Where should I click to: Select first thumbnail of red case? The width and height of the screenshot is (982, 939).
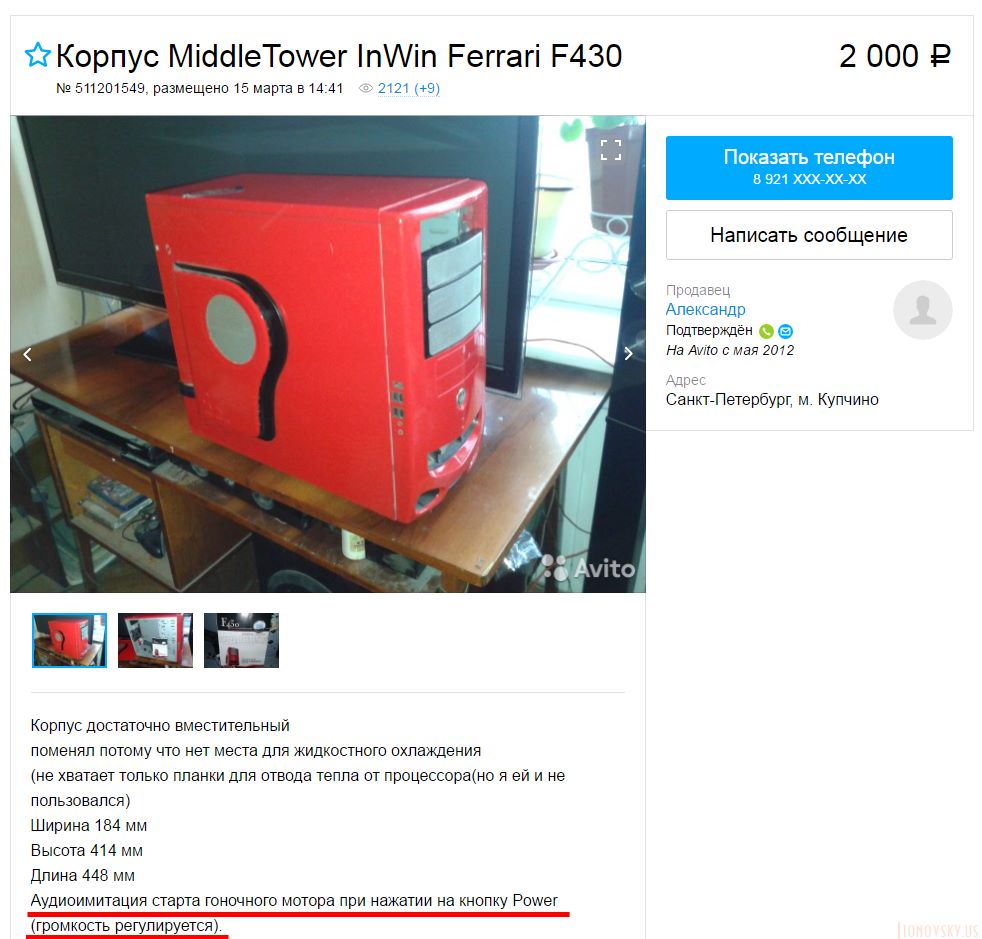[x=70, y=640]
